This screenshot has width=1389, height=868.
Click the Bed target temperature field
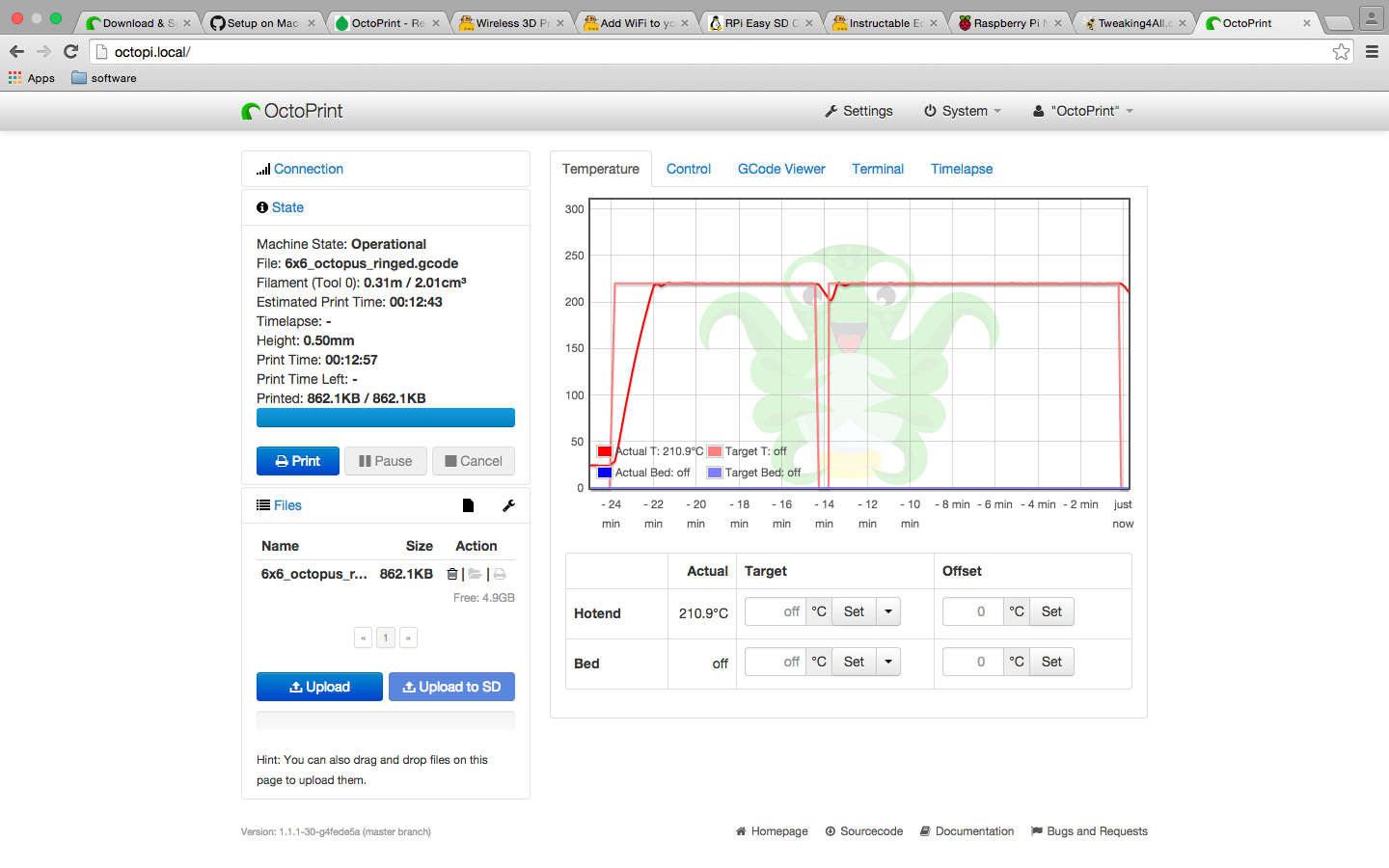point(776,662)
